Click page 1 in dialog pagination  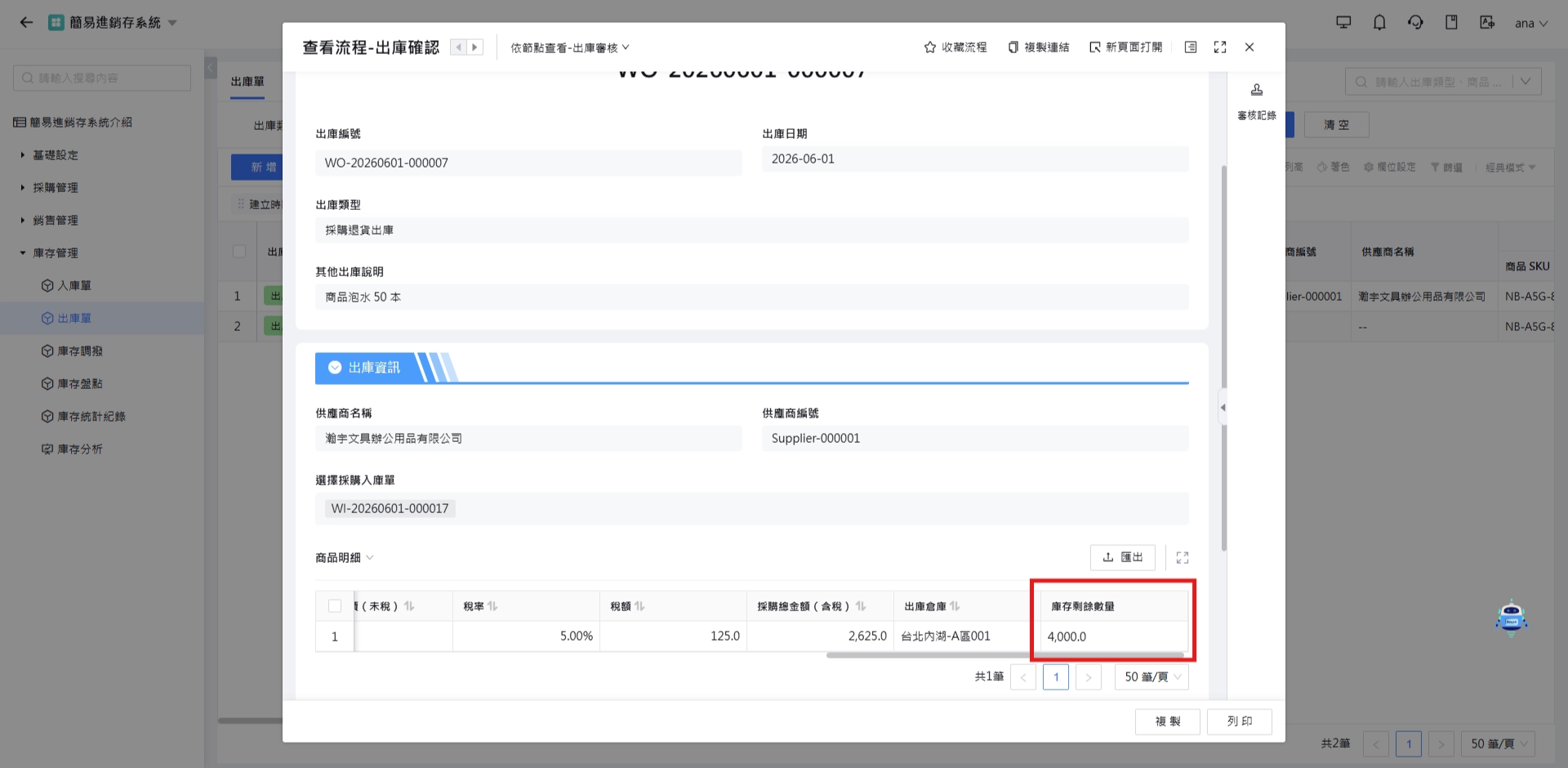[x=1056, y=676]
